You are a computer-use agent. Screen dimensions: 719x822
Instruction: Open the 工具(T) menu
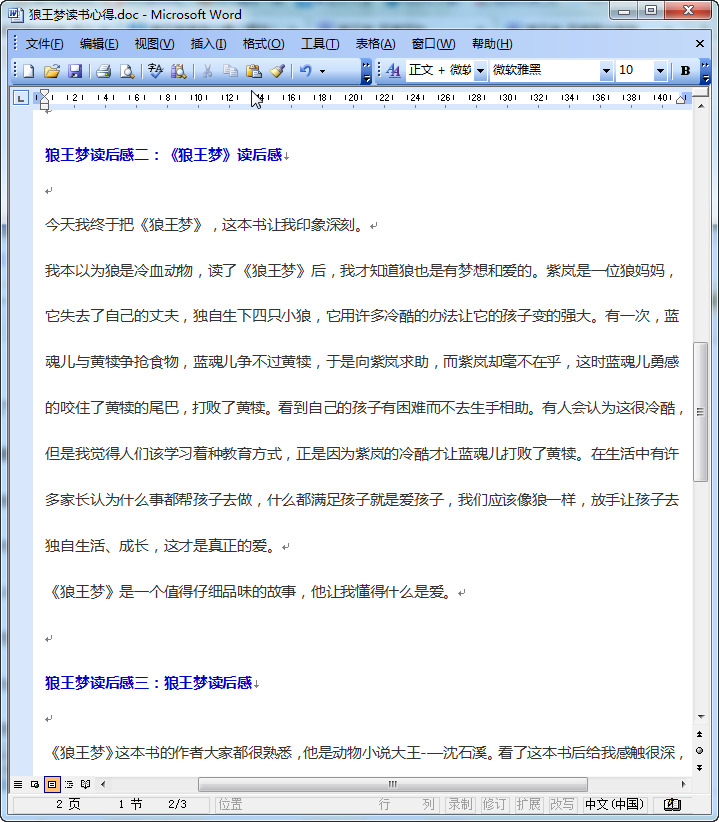[320, 44]
